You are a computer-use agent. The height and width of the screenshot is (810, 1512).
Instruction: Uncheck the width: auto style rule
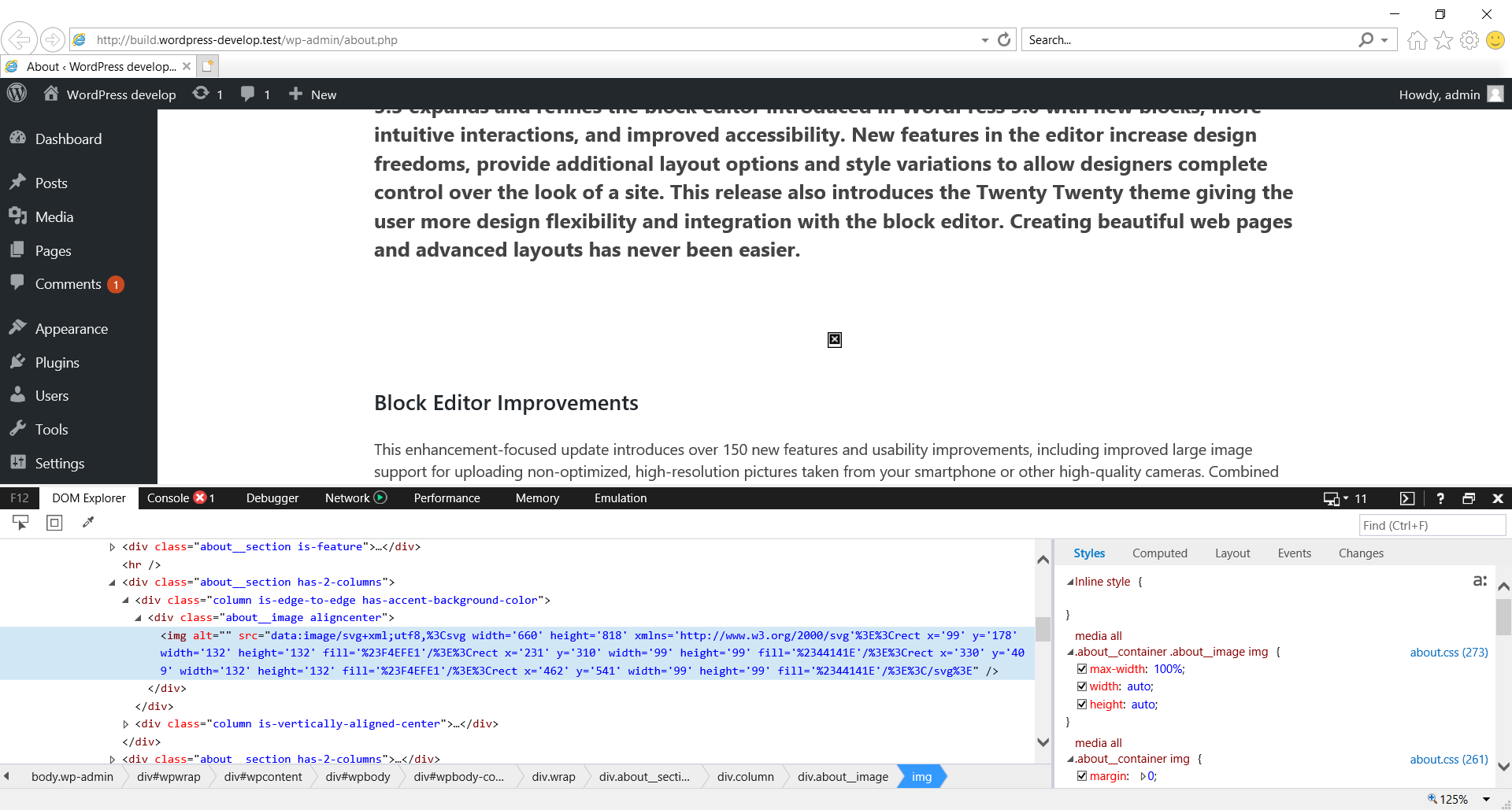click(1082, 686)
